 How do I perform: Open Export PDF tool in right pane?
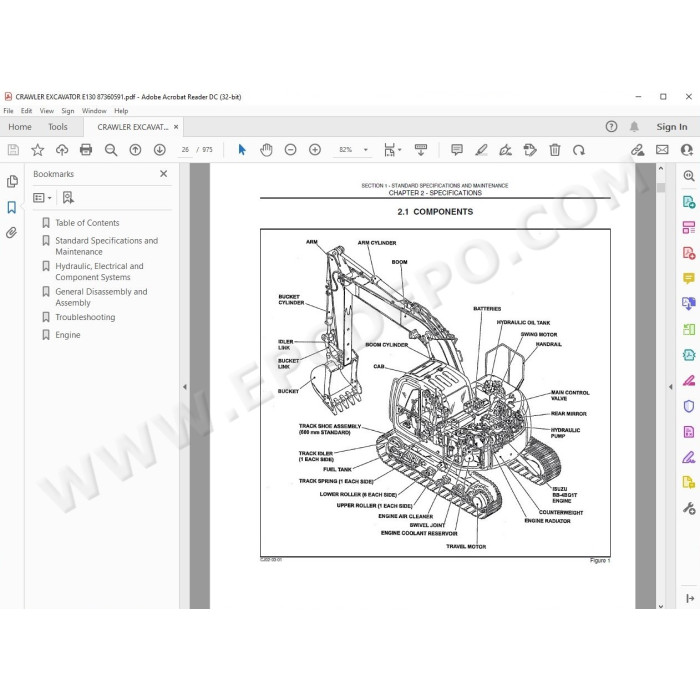coord(688,202)
